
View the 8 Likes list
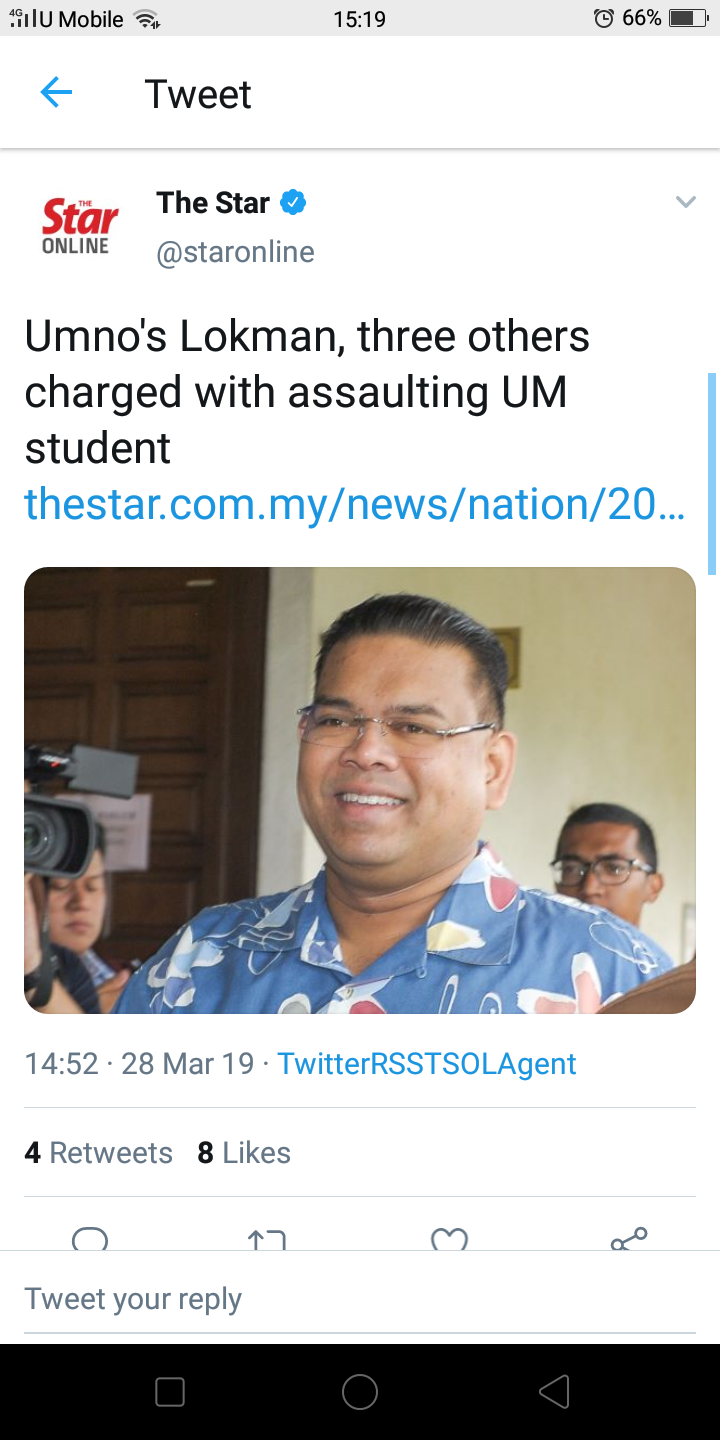(244, 1153)
